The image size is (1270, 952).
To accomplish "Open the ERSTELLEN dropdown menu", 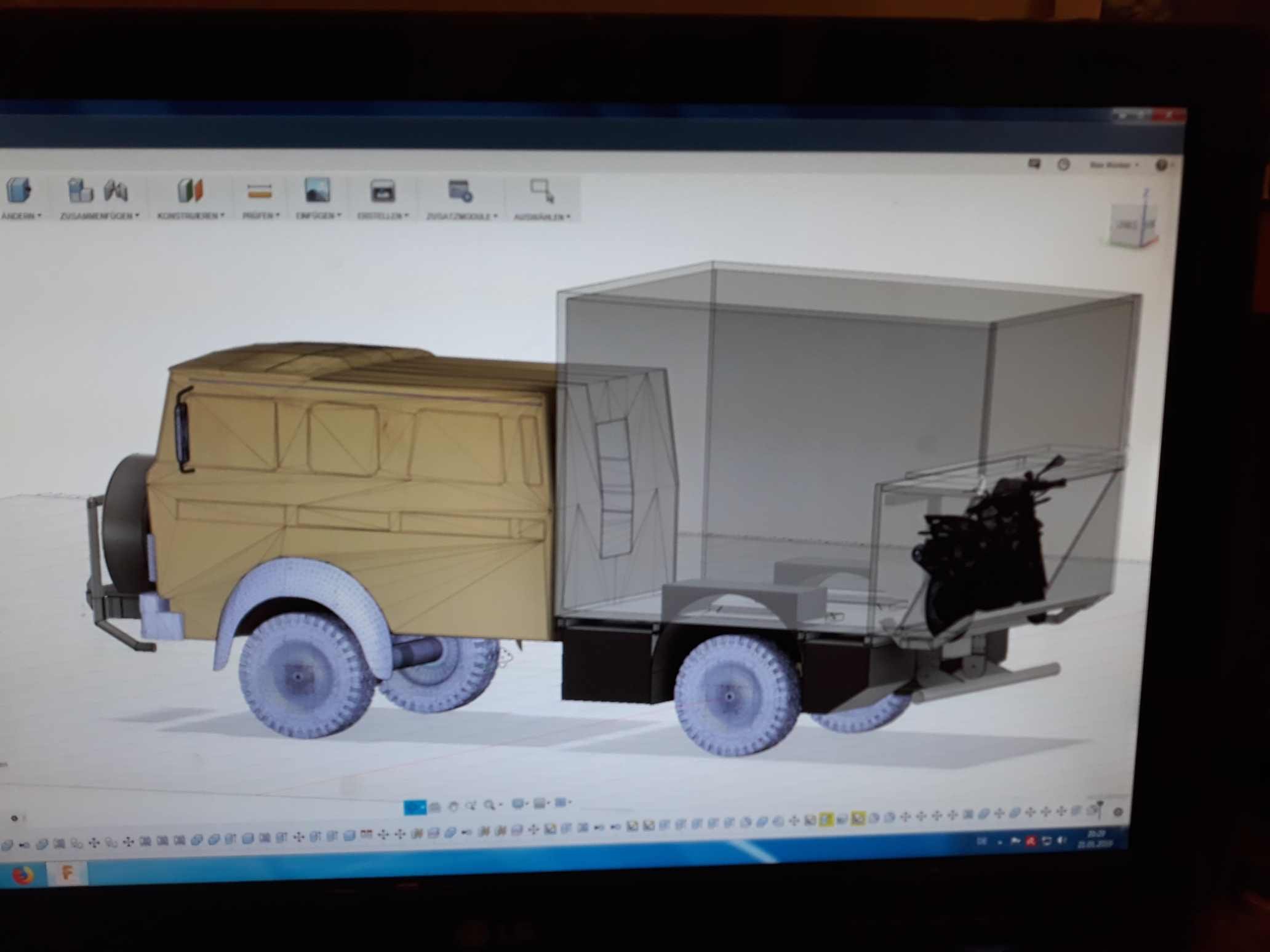I will tap(383, 216).
